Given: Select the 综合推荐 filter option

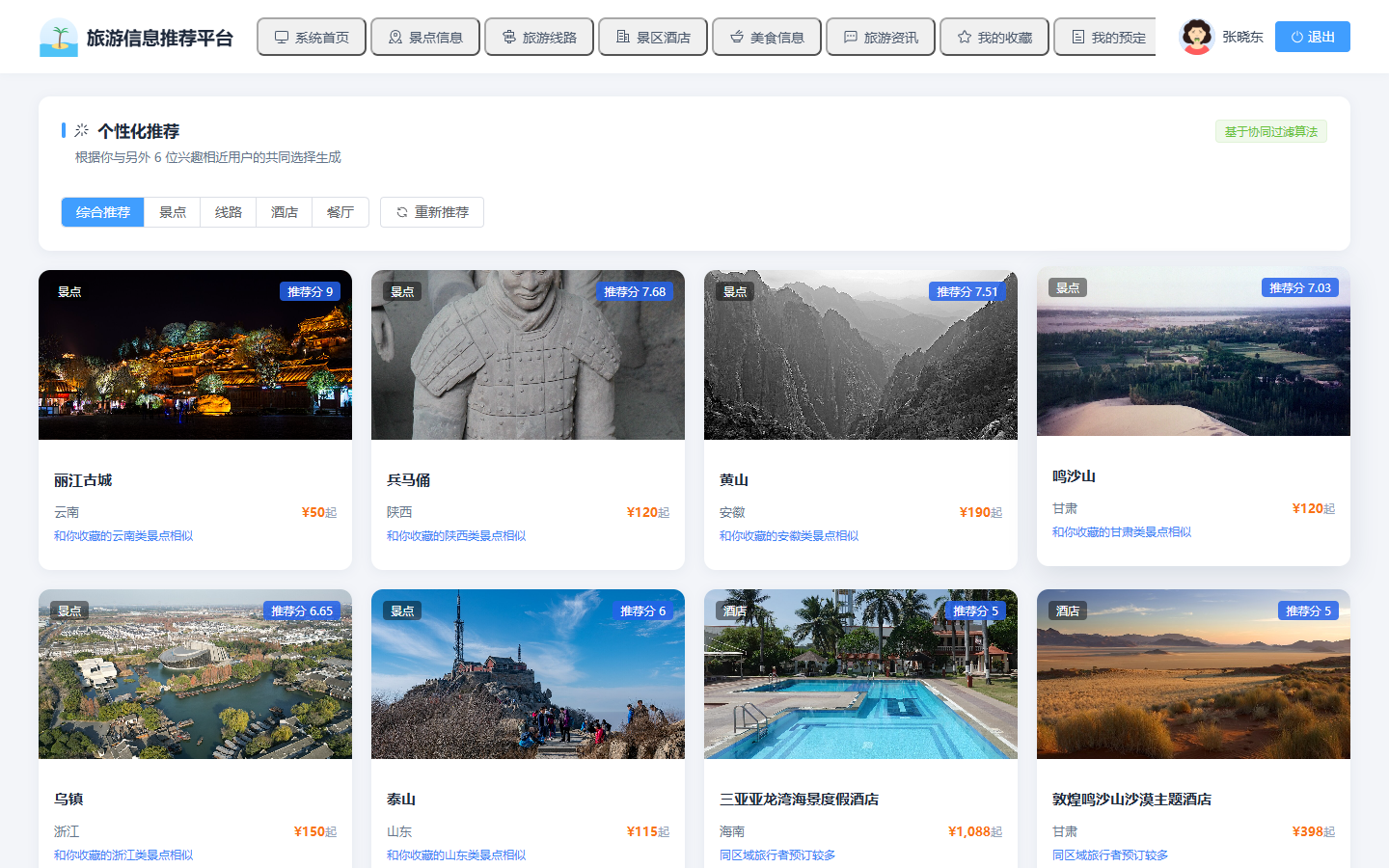Looking at the screenshot, I should pyautogui.click(x=103, y=212).
